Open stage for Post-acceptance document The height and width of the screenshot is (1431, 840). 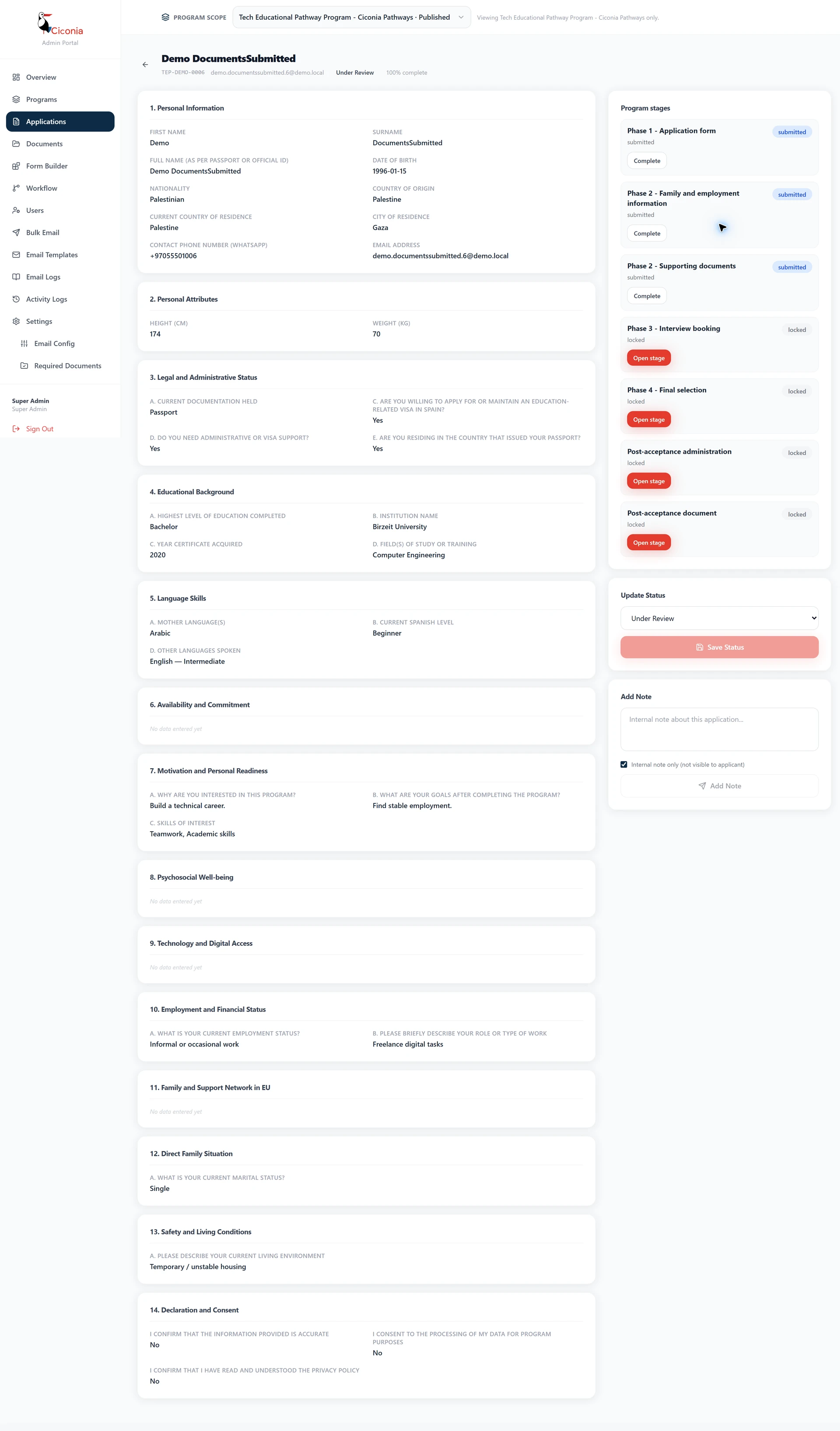[x=649, y=543]
